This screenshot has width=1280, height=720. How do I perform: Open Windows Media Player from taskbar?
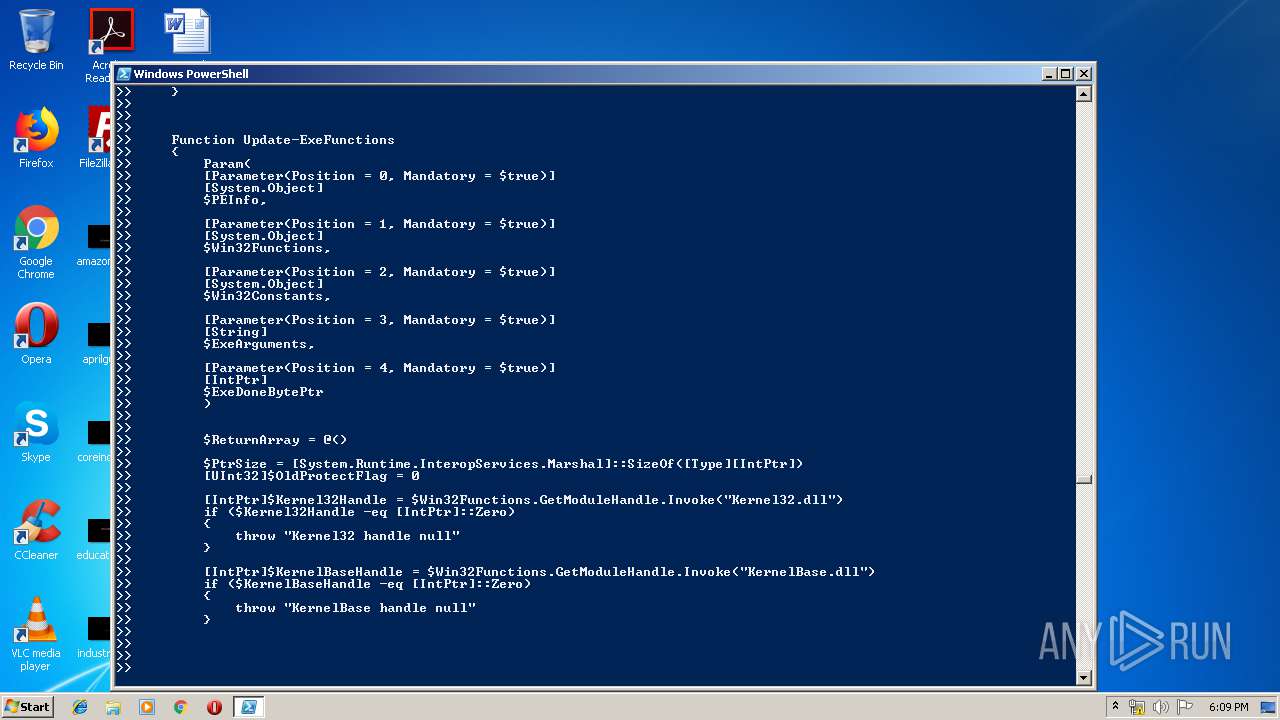point(147,707)
